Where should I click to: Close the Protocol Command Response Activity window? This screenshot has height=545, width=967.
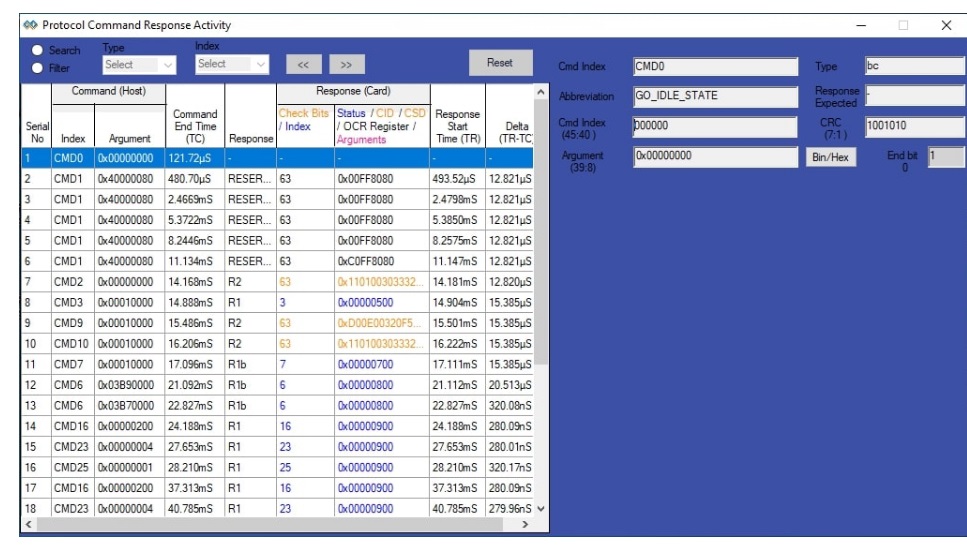point(946,25)
